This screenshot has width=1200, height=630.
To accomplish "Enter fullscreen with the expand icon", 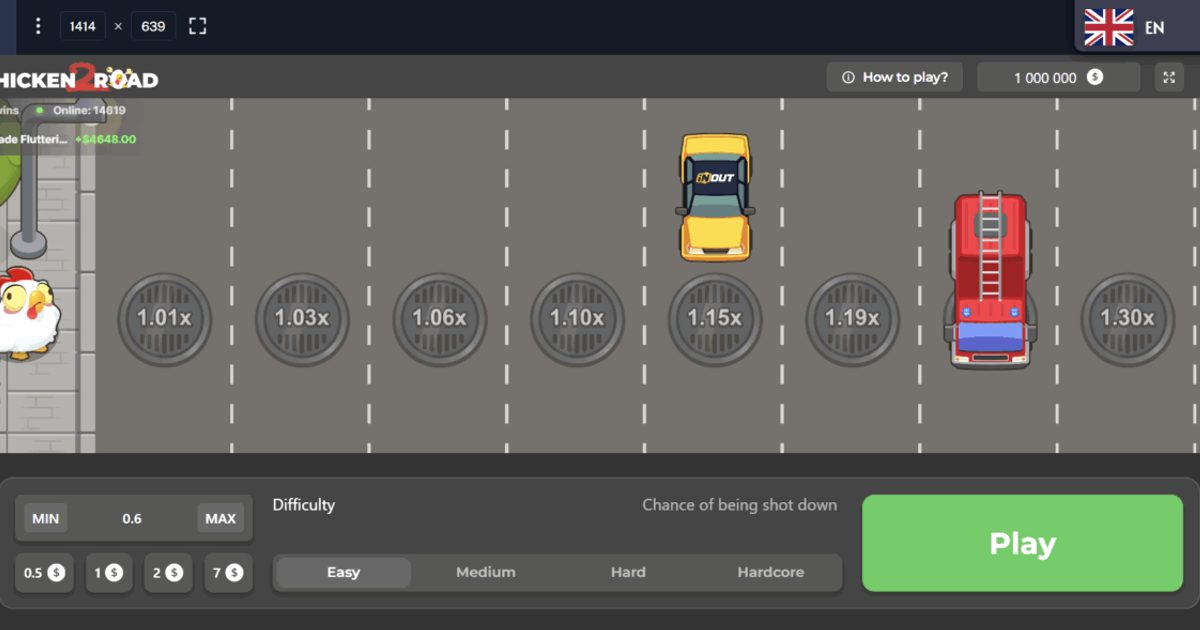I will click(x=1168, y=77).
